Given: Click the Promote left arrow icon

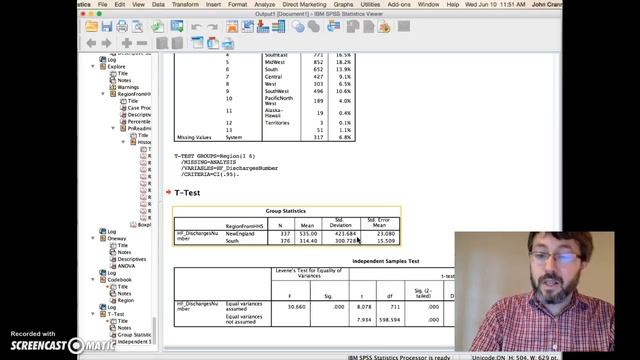Looking at the screenshot, I should (91, 43).
